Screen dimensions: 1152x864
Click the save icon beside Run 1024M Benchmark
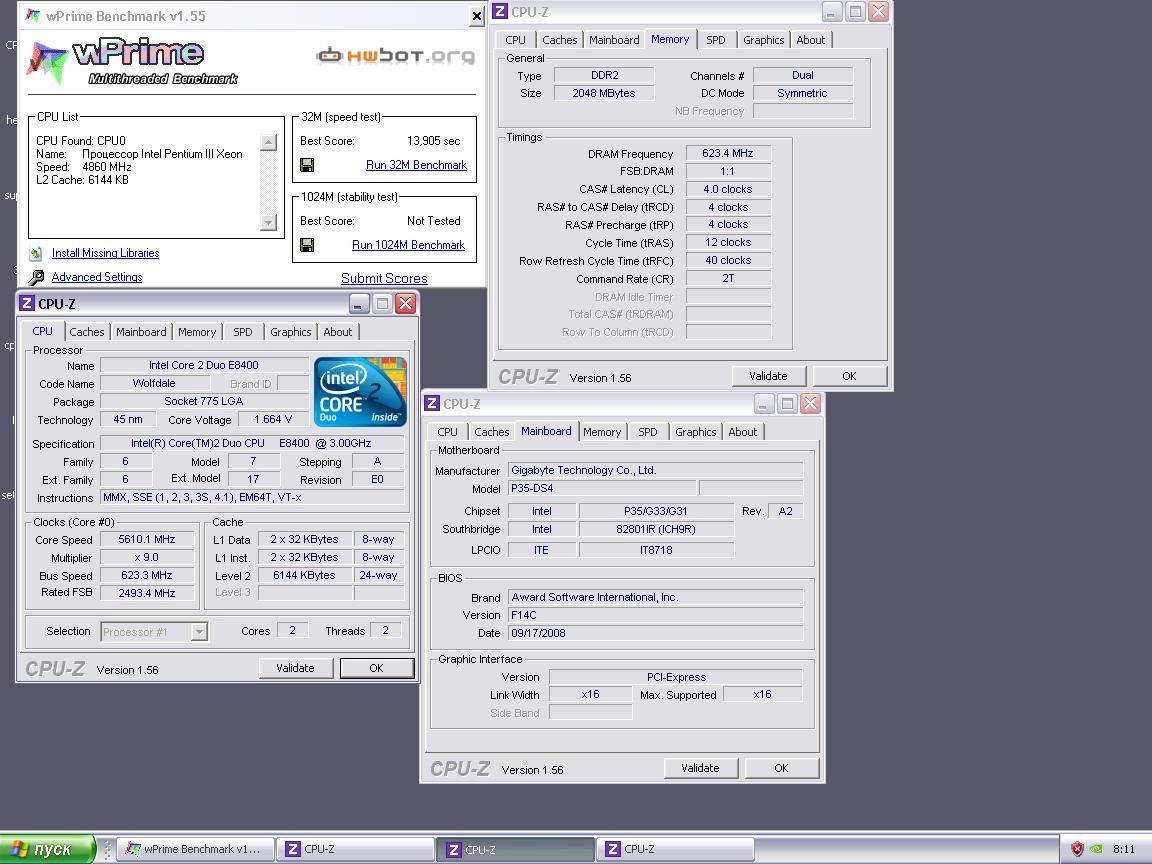tap(307, 245)
